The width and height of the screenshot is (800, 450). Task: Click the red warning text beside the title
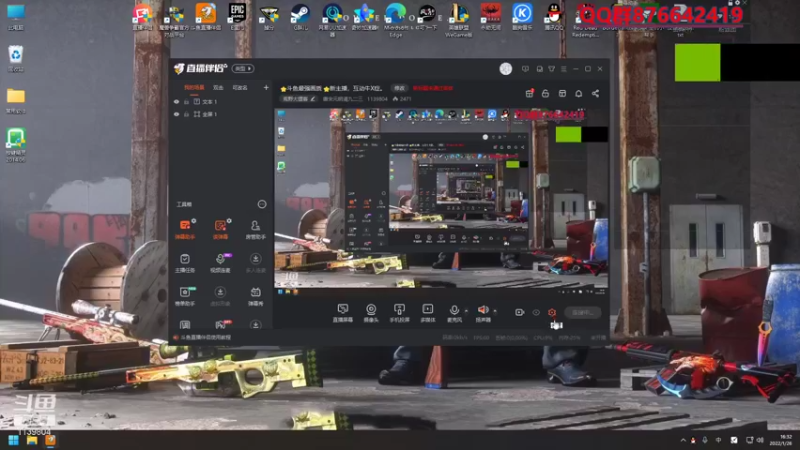433,88
